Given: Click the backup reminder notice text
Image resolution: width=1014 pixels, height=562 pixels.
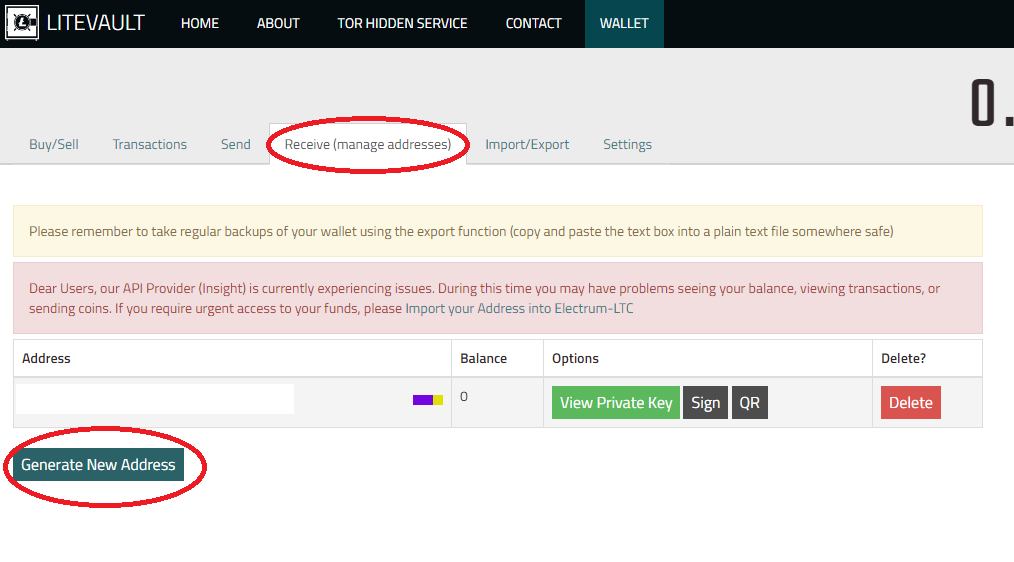Looking at the screenshot, I should tap(461, 232).
